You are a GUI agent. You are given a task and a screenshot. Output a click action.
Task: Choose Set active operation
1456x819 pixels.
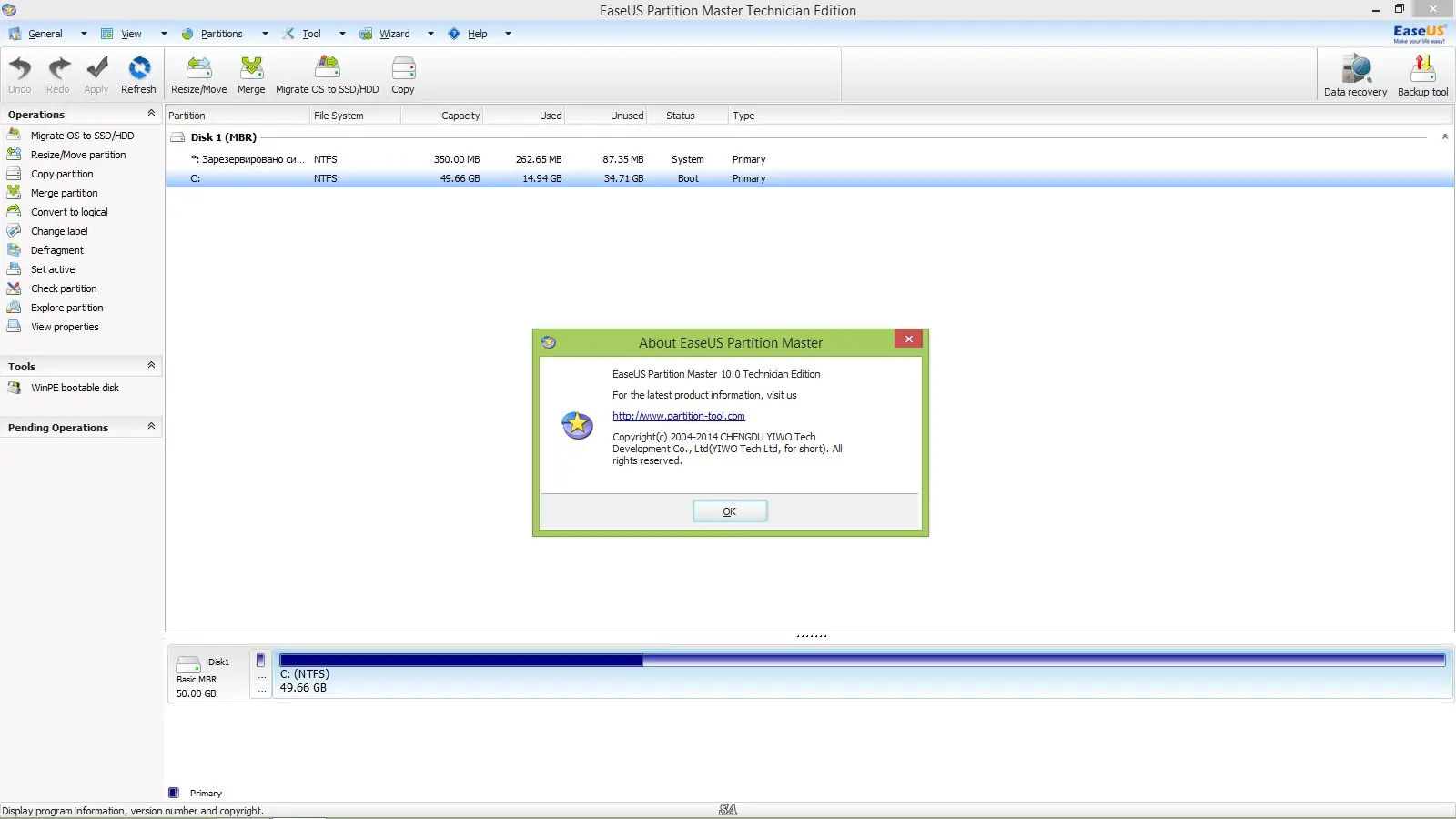click(x=53, y=269)
